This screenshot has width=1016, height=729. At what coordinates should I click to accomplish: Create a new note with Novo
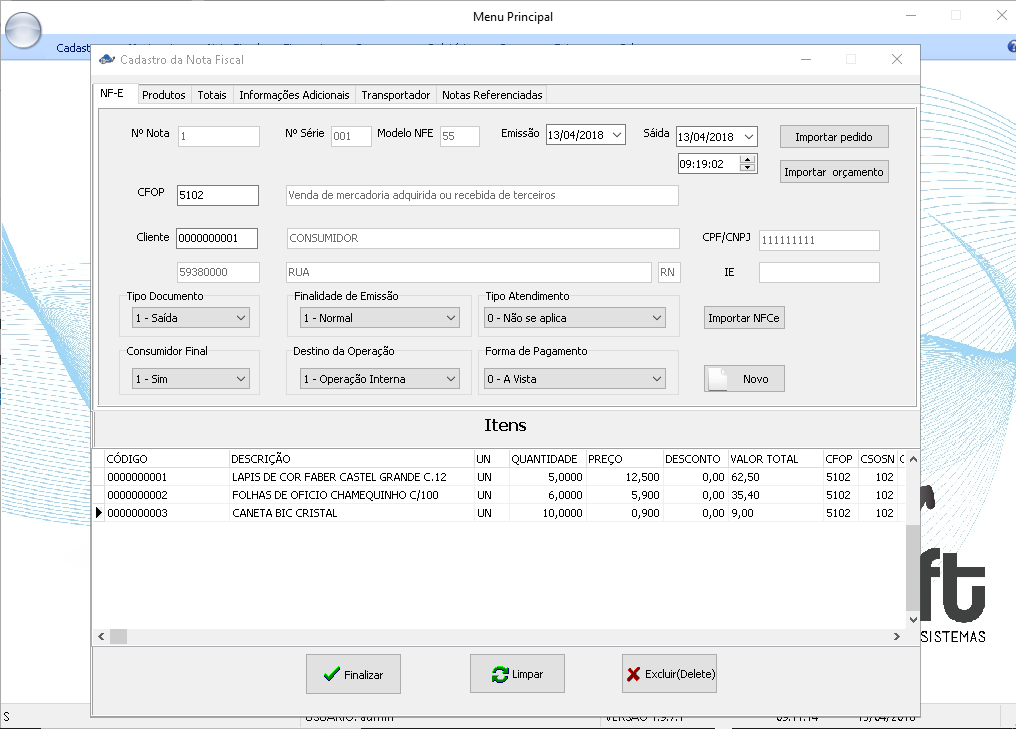744,379
